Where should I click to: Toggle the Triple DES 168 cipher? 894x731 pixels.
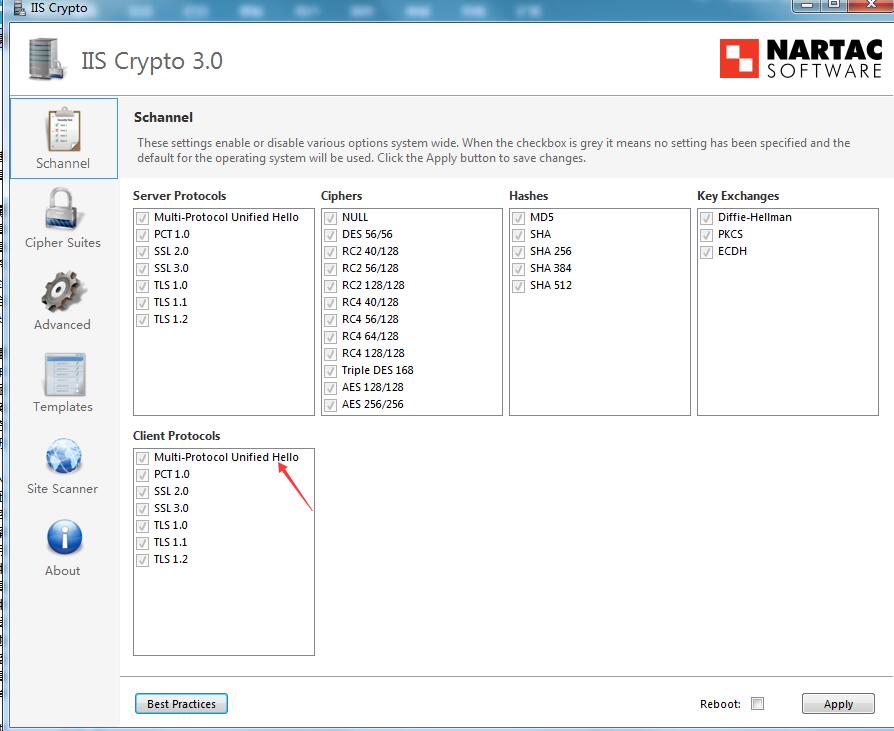tap(330, 370)
